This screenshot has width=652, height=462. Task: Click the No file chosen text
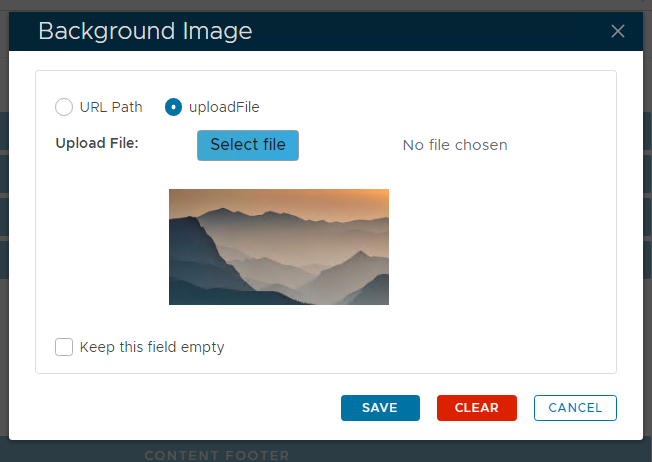pyautogui.click(x=455, y=145)
